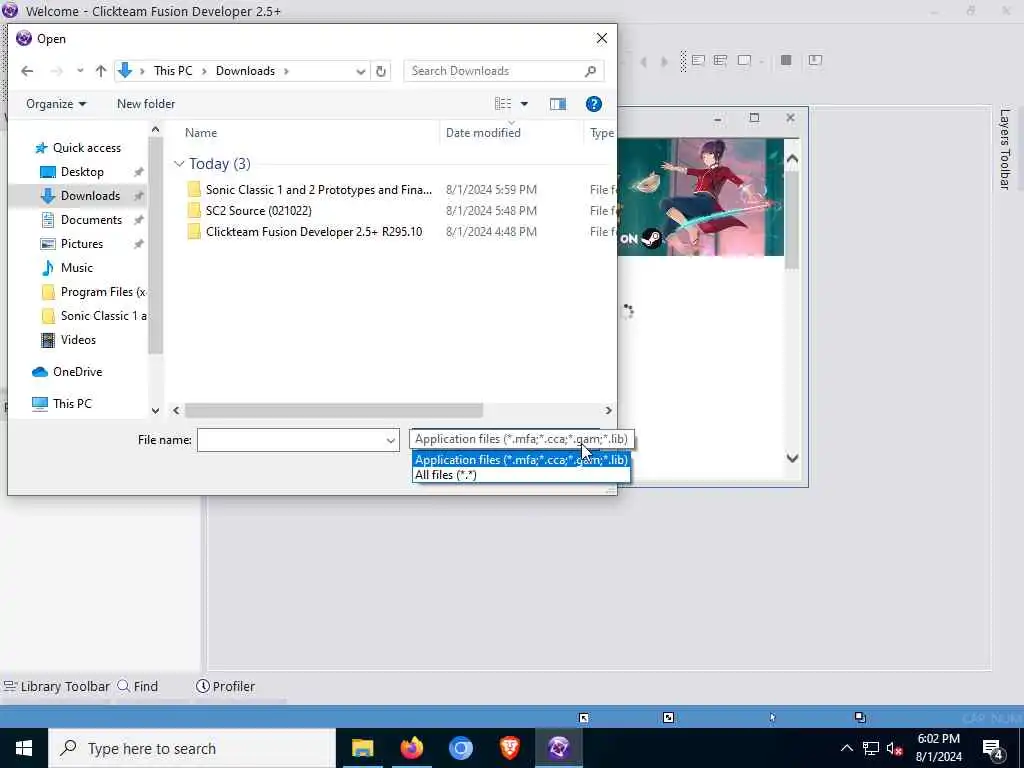Open the Open dialog's help button
The height and width of the screenshot is (768, 1024).
593,104
